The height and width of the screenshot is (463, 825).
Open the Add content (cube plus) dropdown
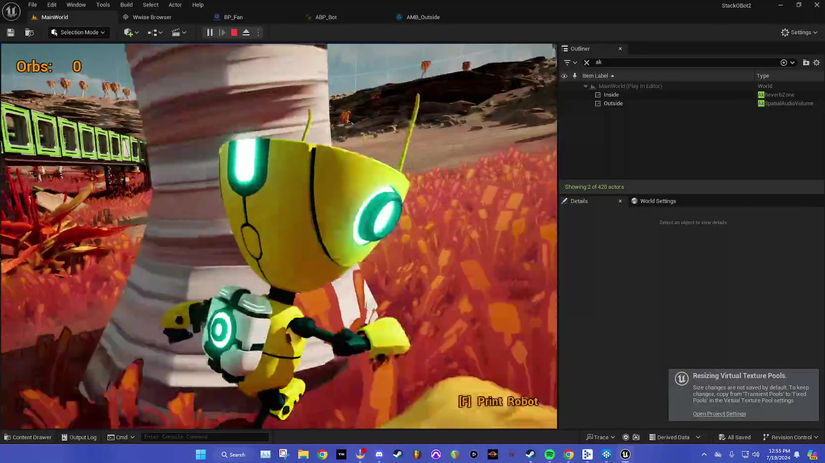click(x=131, y=33)
